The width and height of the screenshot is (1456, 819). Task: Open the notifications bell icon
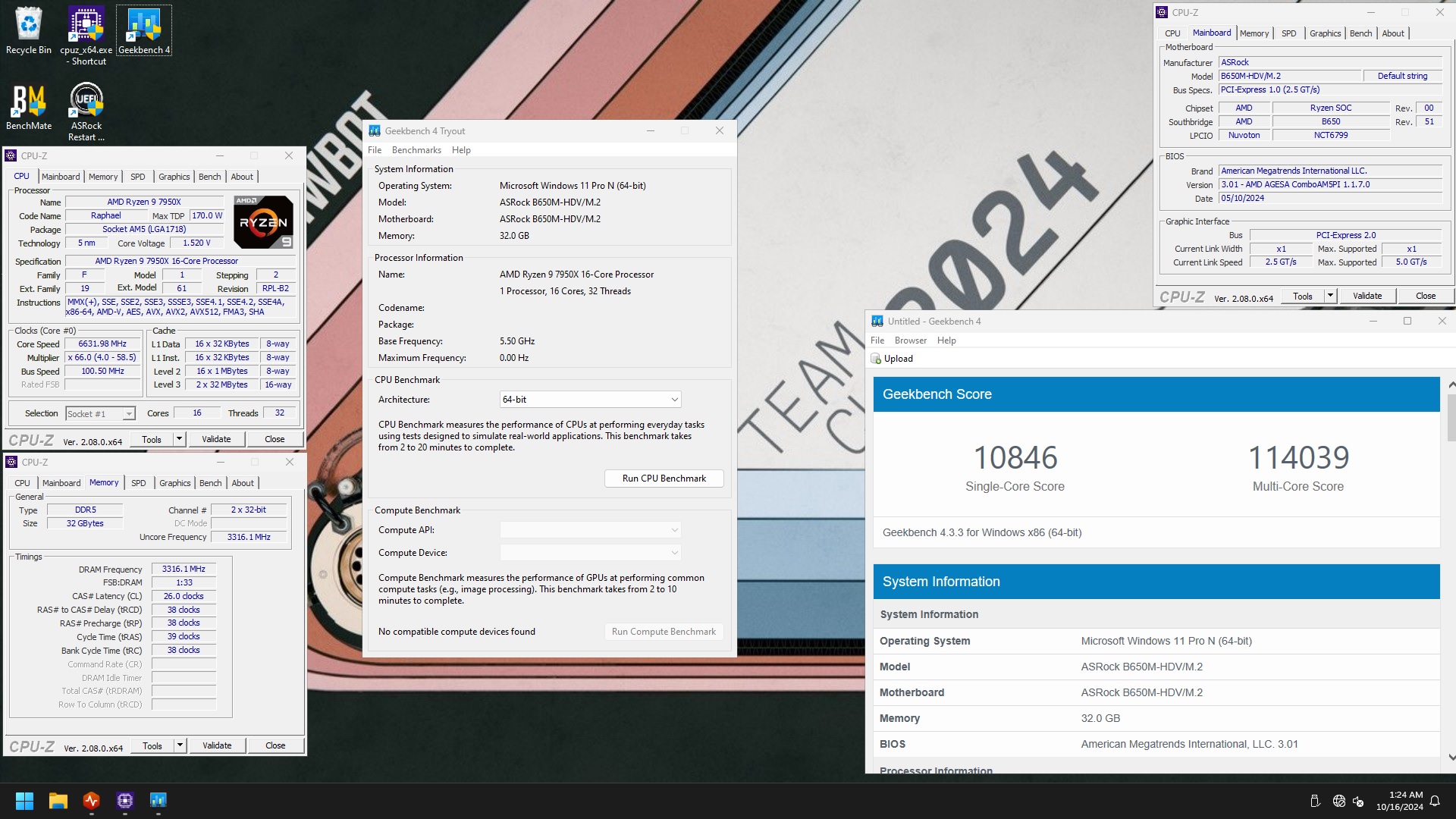point(1435,801)
